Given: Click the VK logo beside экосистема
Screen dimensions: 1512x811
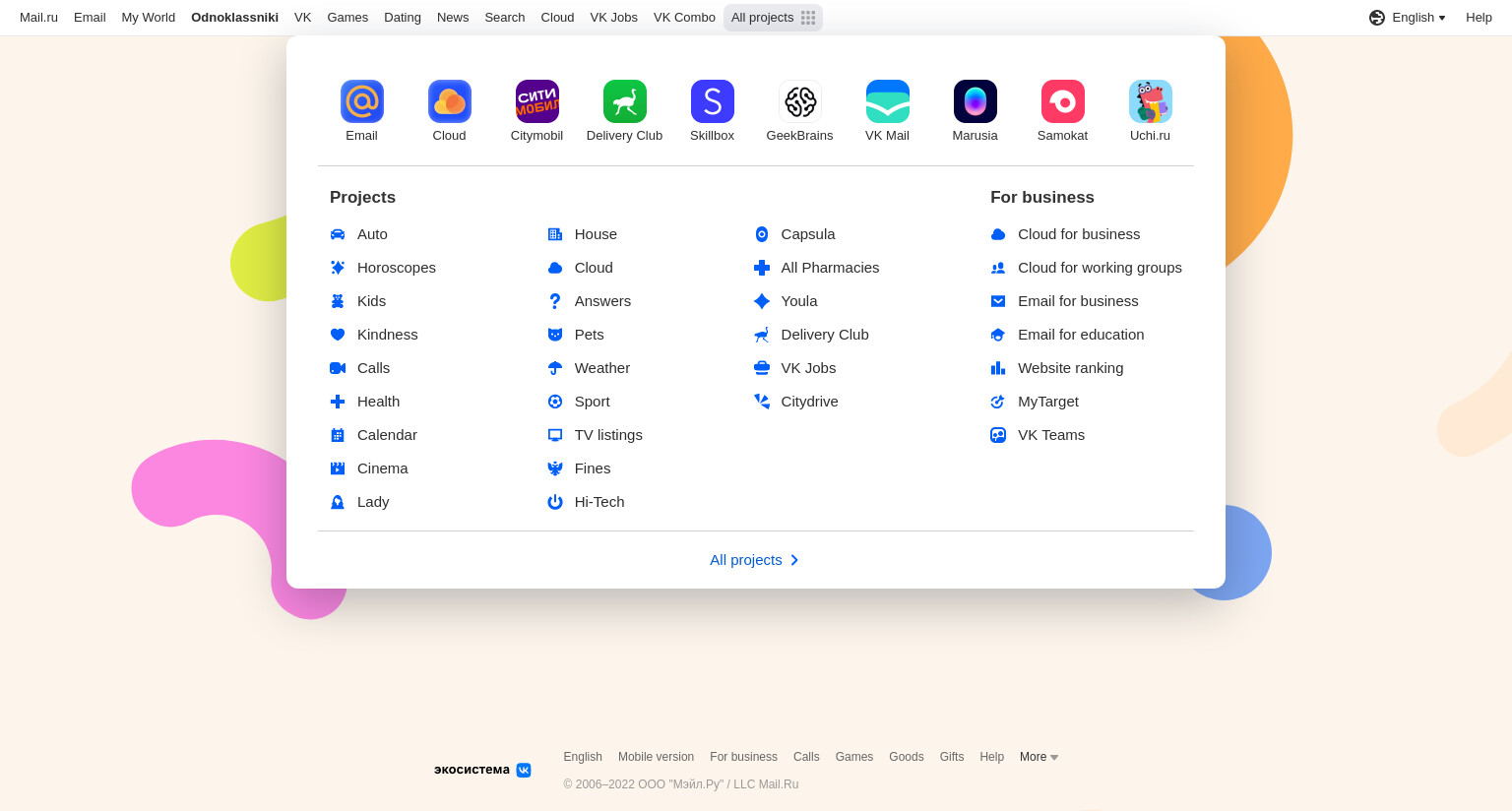Looking at the screenshot, I should (524, 770).
